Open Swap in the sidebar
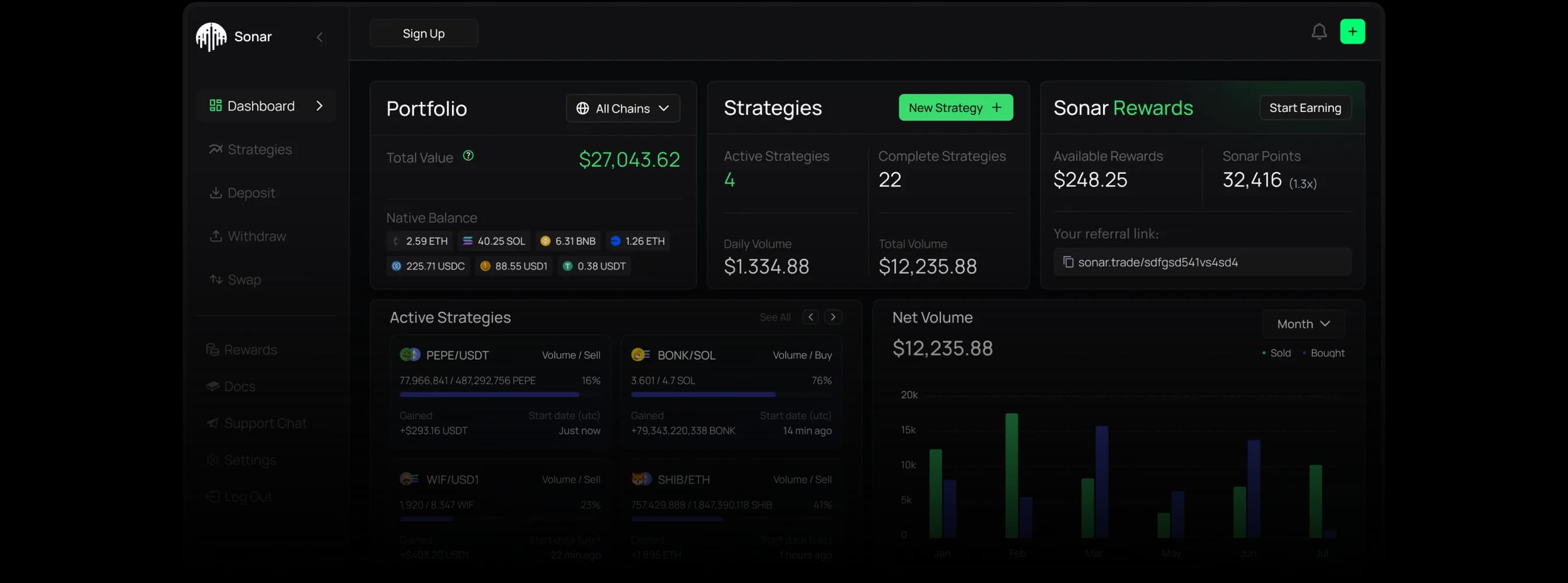 [x=235, y=279]
